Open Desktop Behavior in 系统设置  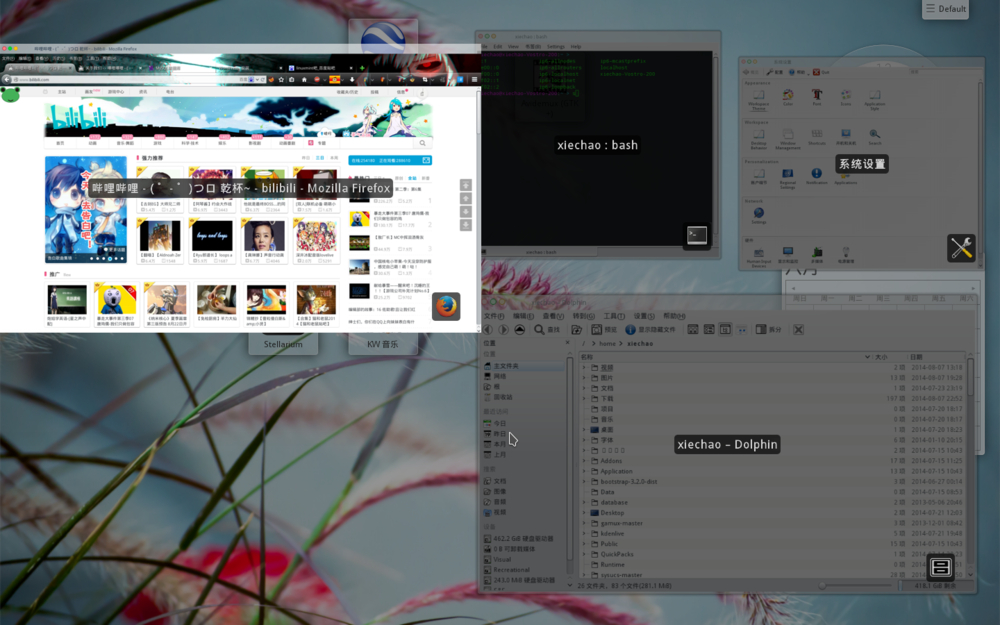coord(758,139)
